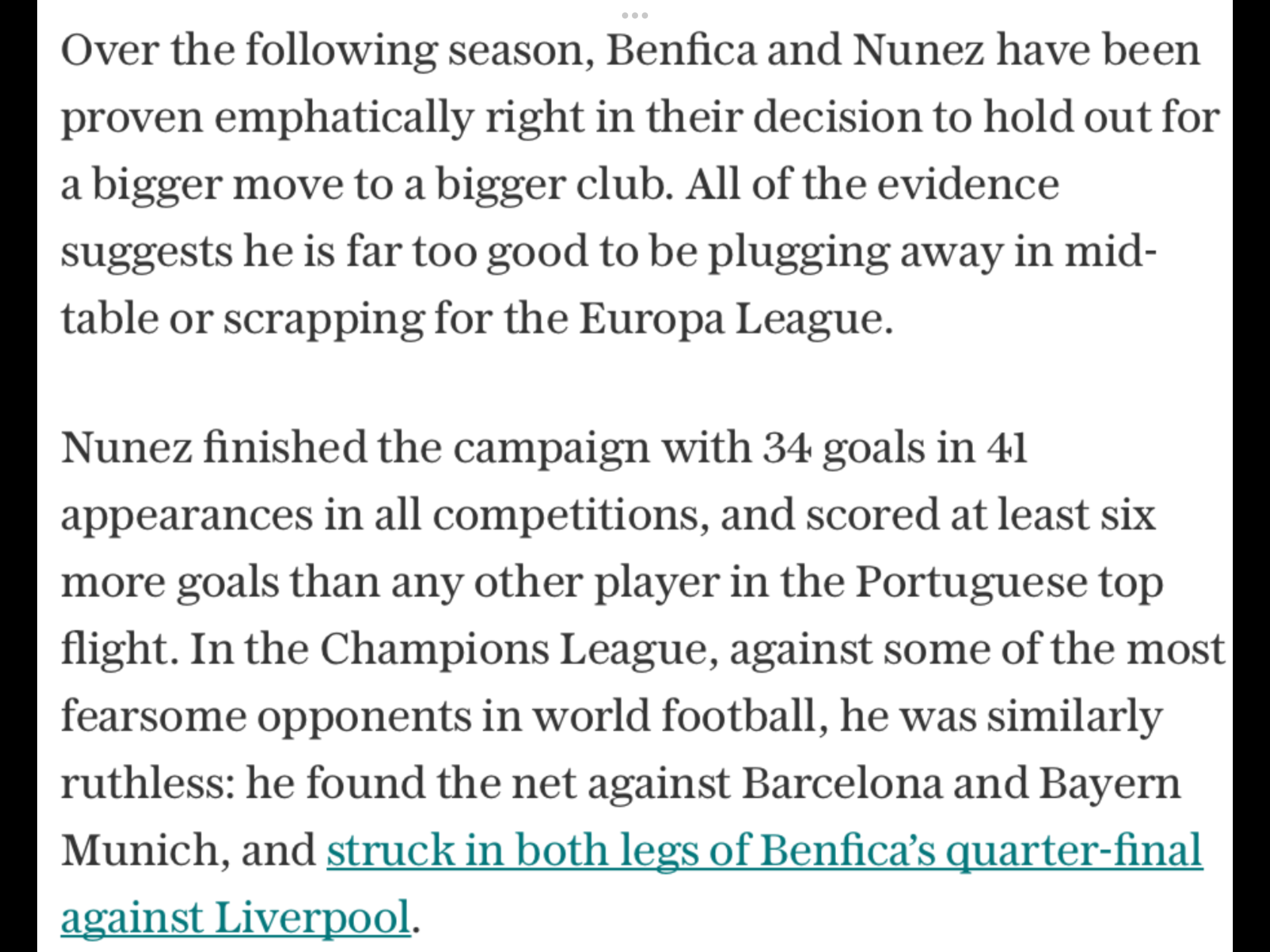Click the number '34' before goals
The width and height of the screenshot is (1270, 952).
[x=786, y=447]
